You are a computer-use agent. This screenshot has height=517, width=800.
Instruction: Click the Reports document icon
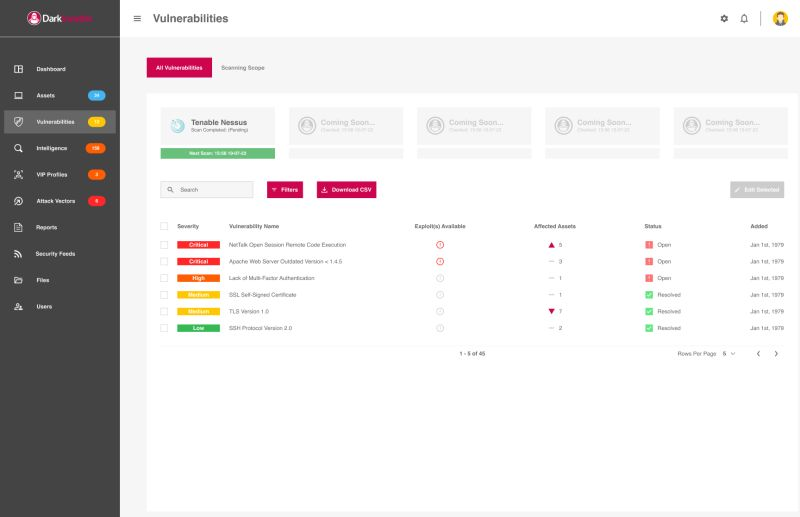pyautogui.click(x=18, y=228)
